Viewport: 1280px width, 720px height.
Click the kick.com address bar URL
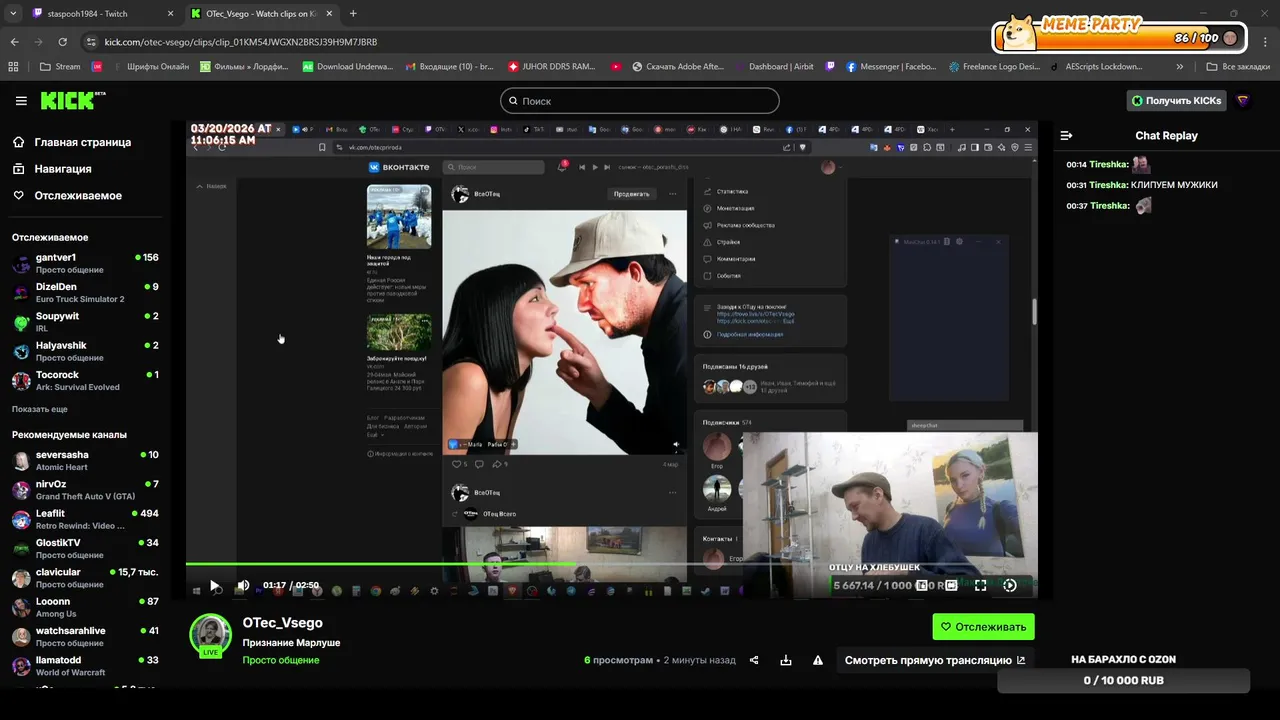[x=241, y=42]
